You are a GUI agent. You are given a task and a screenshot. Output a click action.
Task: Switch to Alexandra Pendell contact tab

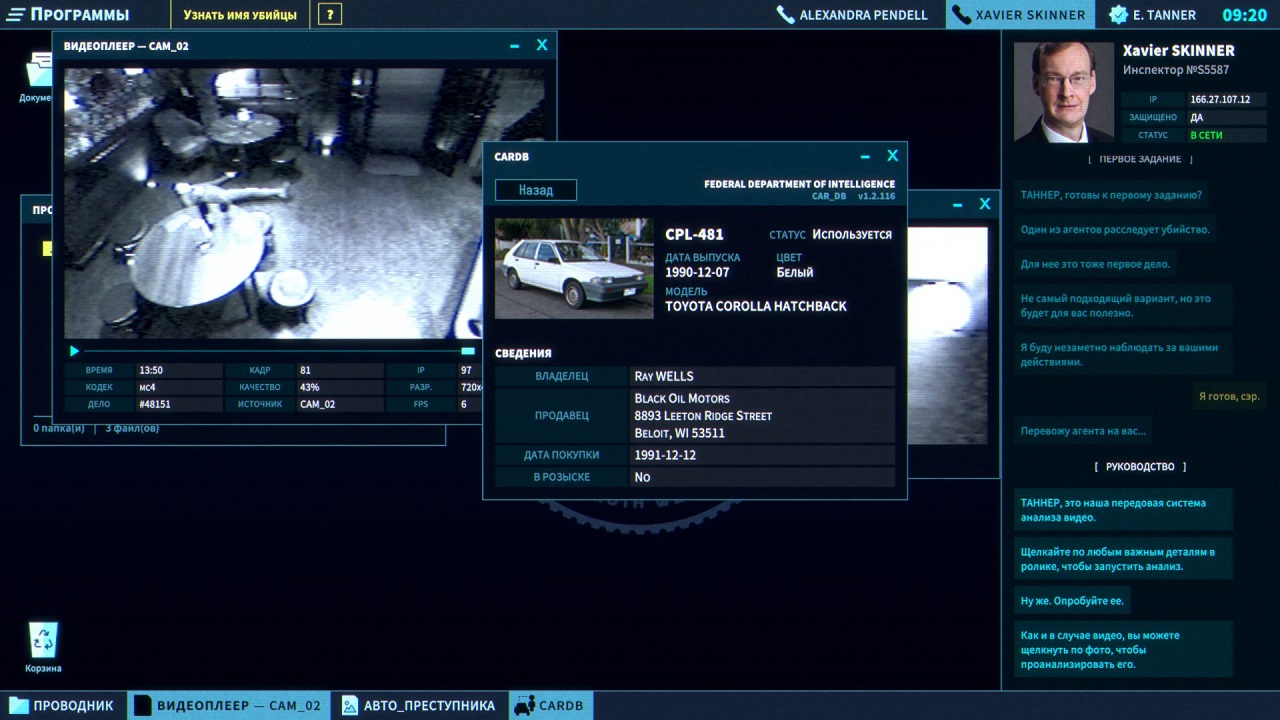853,15
